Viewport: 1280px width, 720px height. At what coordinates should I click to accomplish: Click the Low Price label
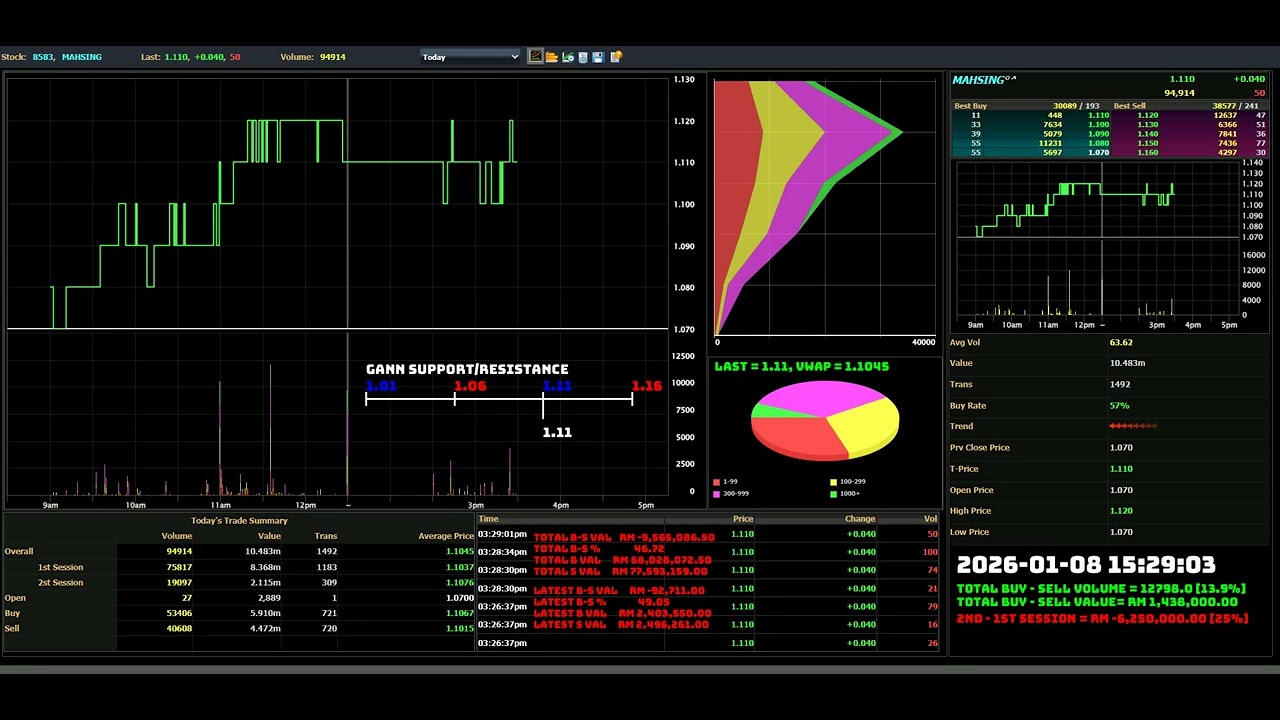(969, 532)
